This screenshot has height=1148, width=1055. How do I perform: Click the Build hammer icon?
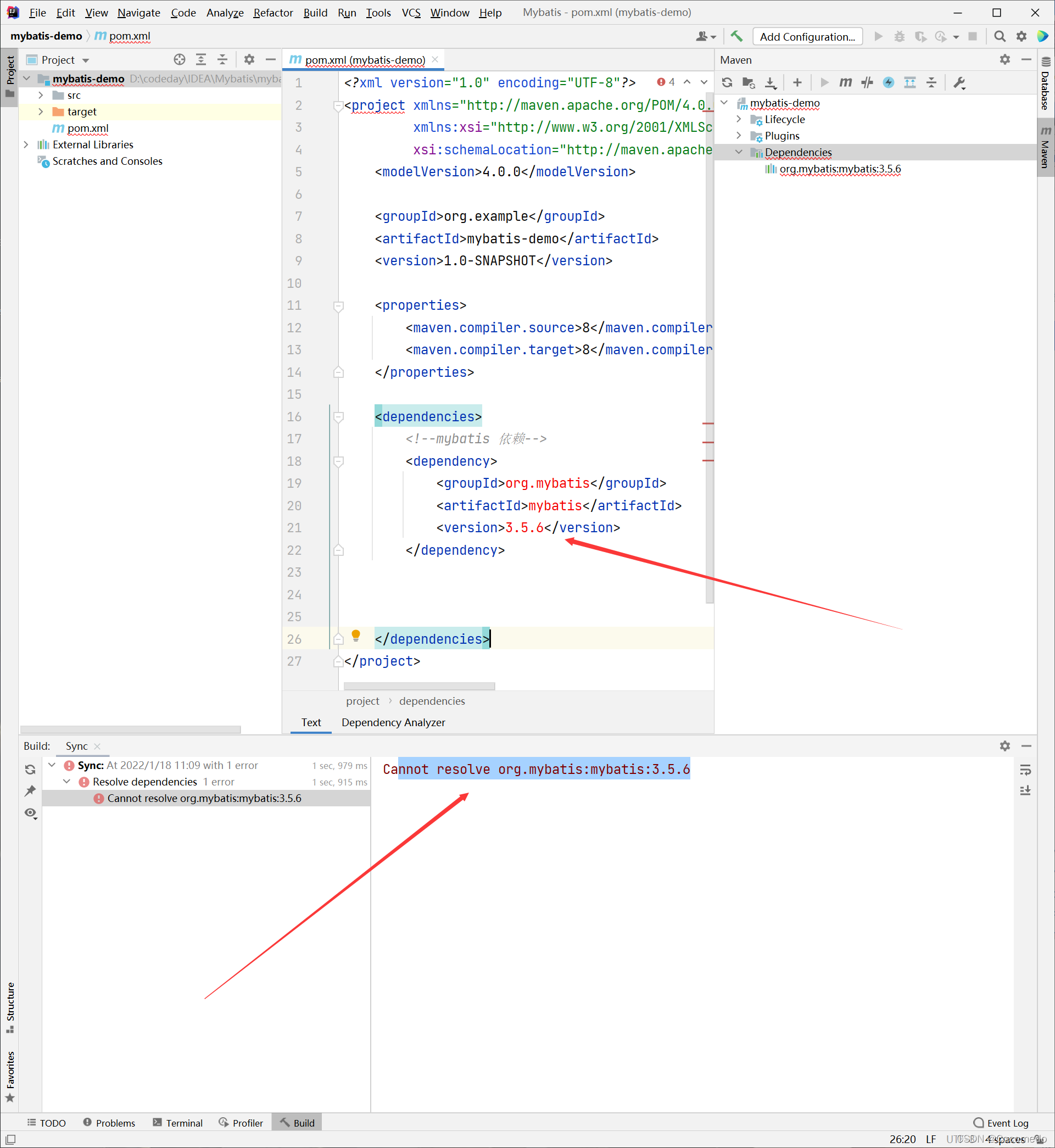click(736, 37)
